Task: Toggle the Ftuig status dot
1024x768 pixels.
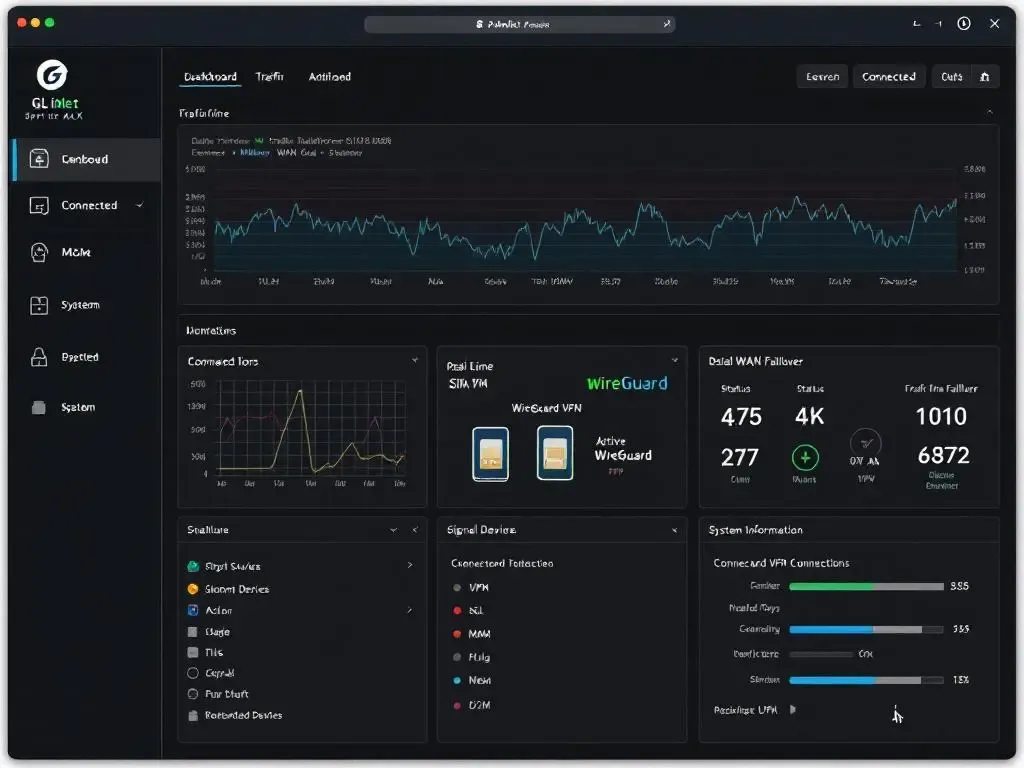Action: pyautogui.click(x=457, y=657)
